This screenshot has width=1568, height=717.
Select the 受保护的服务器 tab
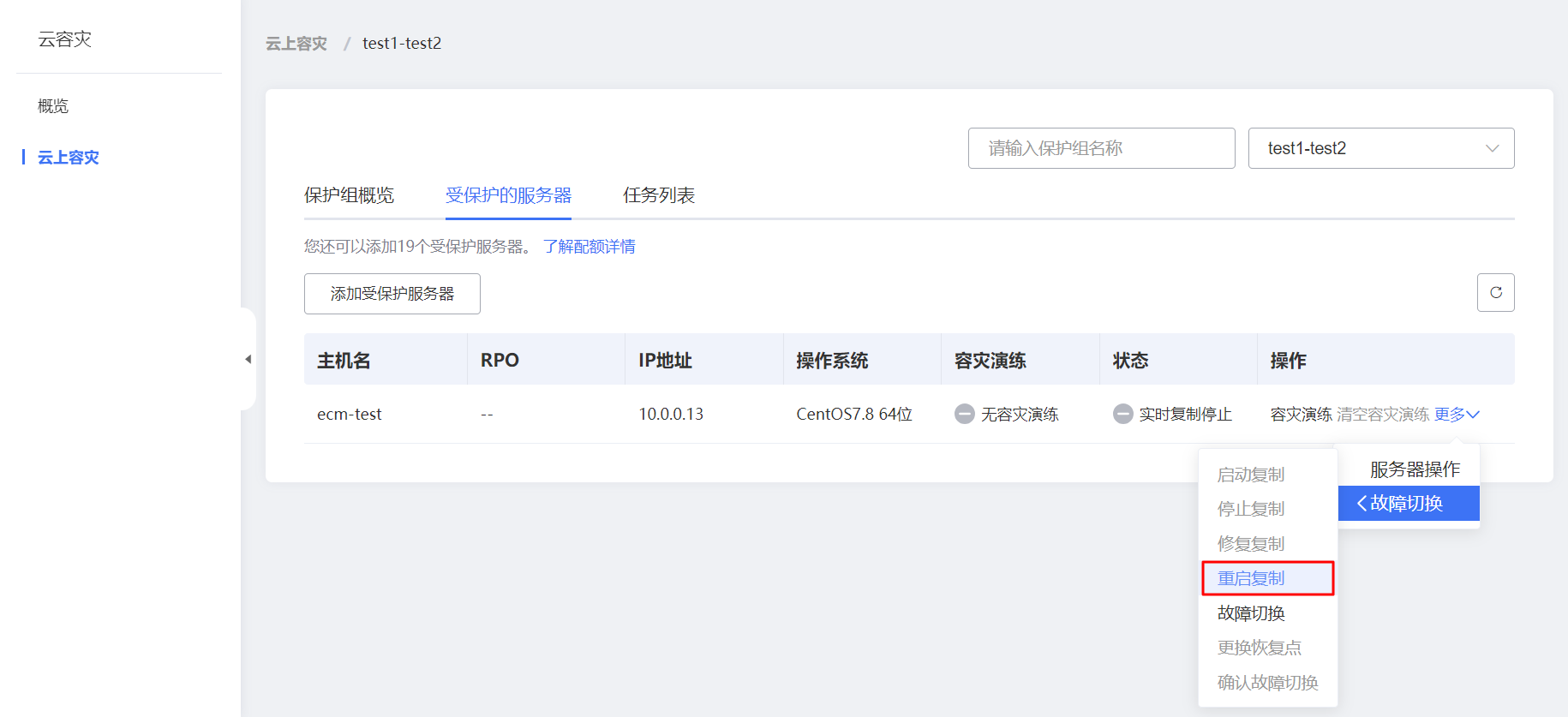(x=508, y=195)
